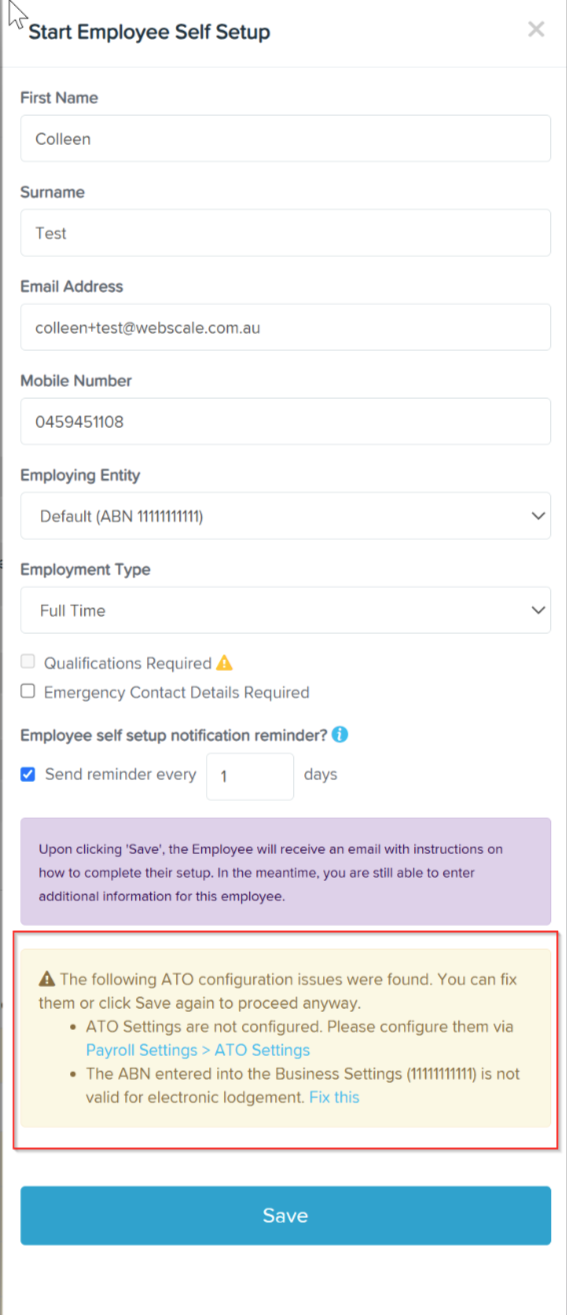Click the Employing Entity dropdown chevron arrow
Image resolution: width=567 pixels, height=1315 pixels.
[x=539, y=517]
